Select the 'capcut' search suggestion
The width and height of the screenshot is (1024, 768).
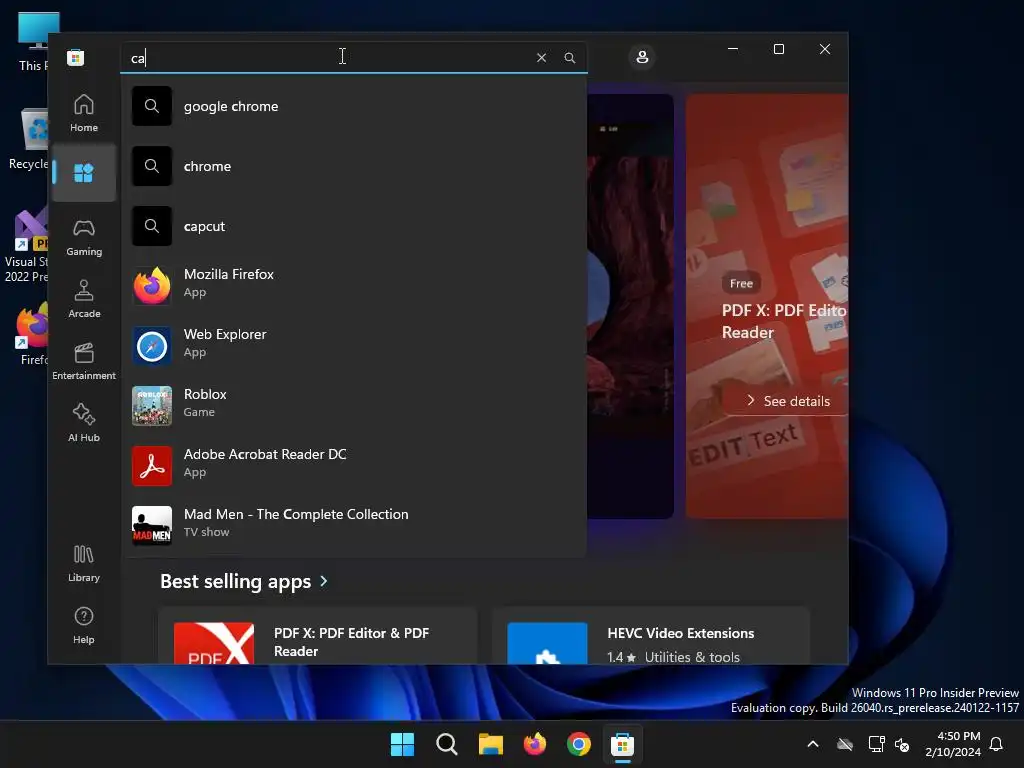coord(353,226)
